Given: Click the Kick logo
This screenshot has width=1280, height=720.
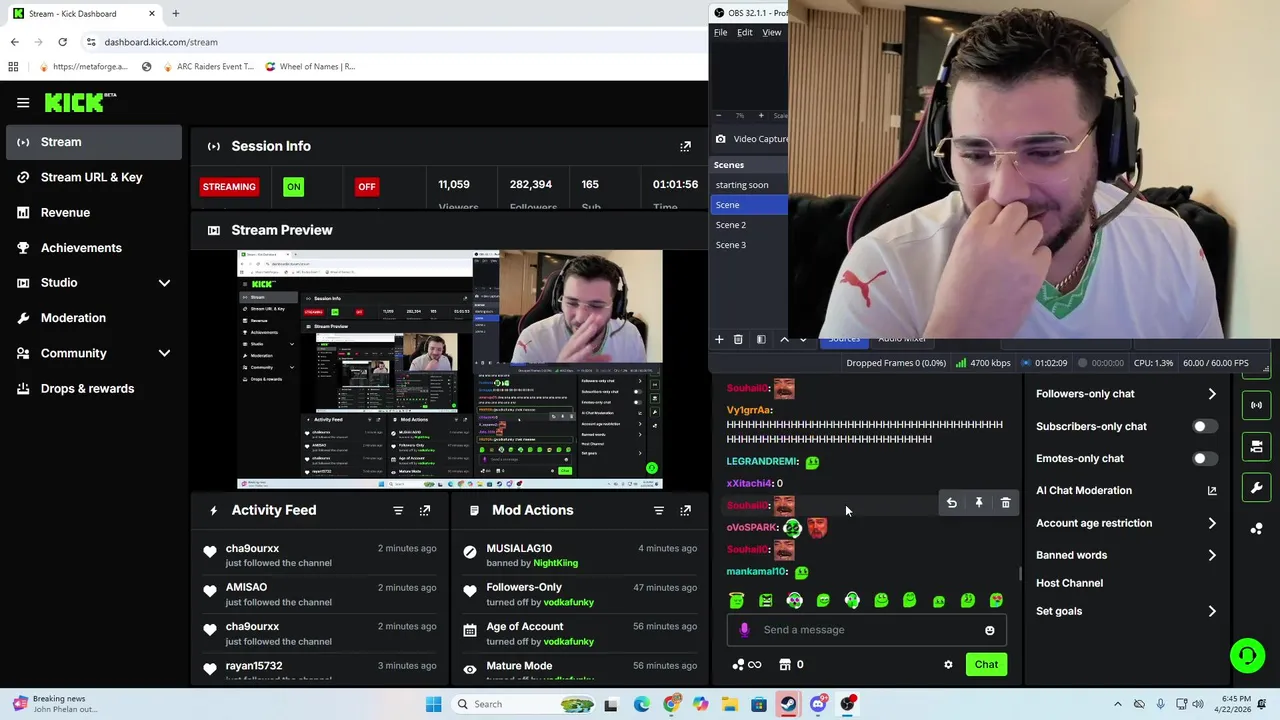Looking at the screenshot, I should 80,102.
